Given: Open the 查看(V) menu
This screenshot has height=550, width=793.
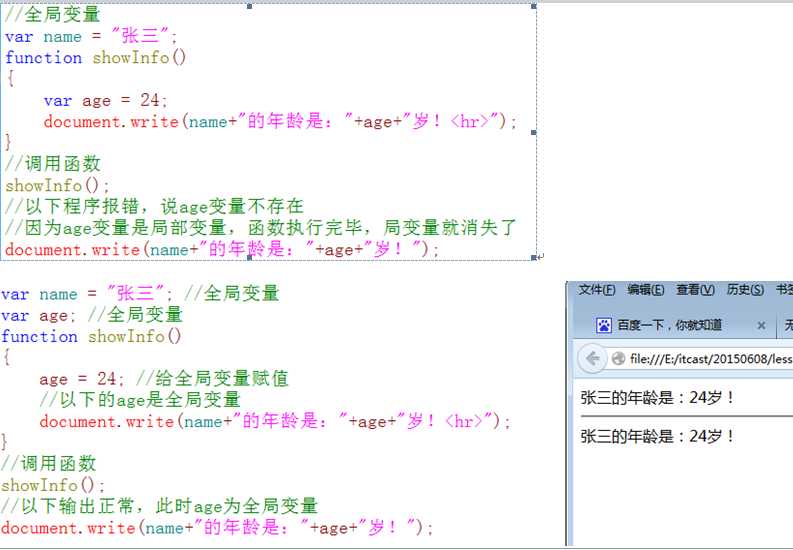Looking at the screenshot, I should (695, 290).
